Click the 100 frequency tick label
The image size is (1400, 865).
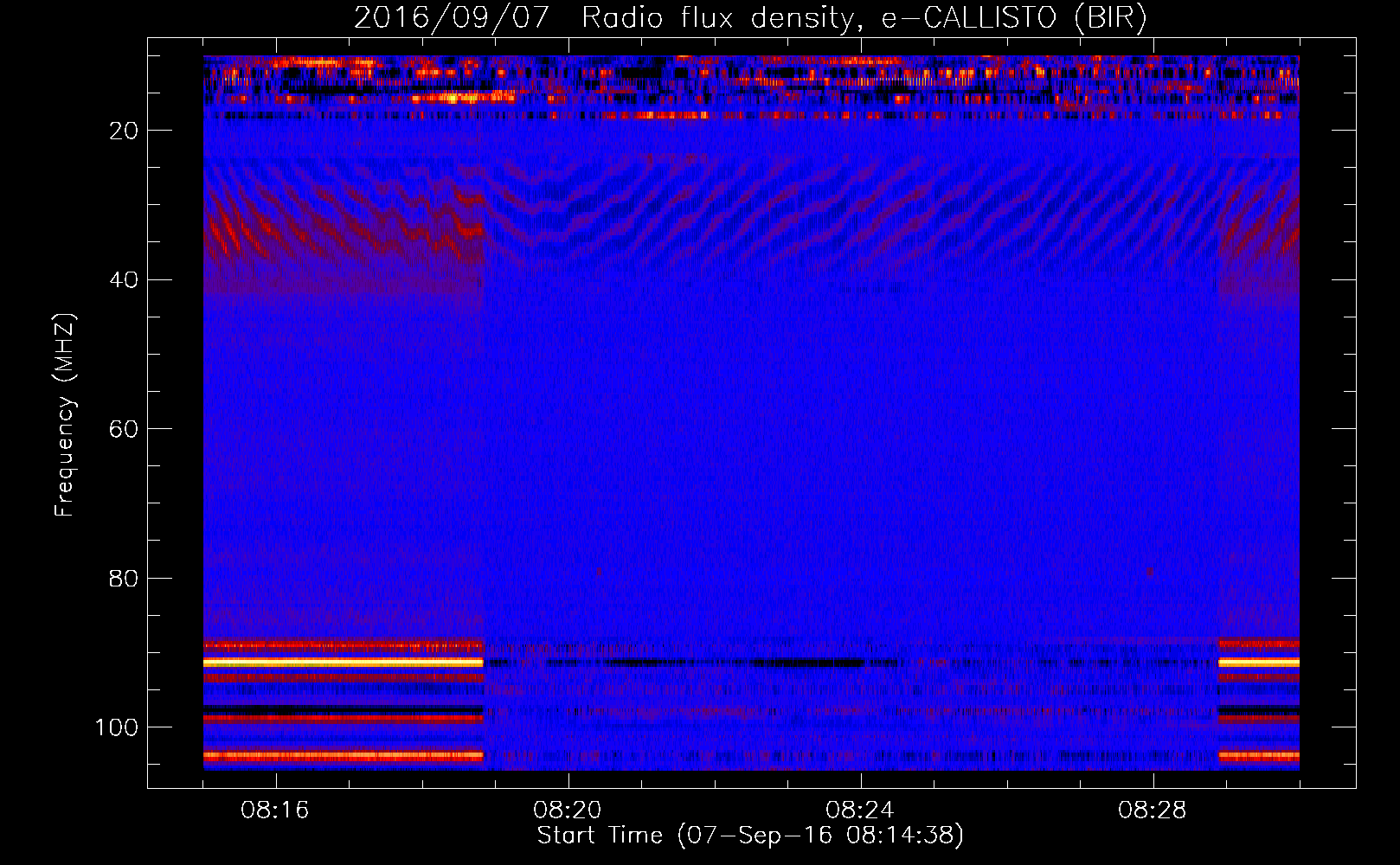tap(117, 727)
